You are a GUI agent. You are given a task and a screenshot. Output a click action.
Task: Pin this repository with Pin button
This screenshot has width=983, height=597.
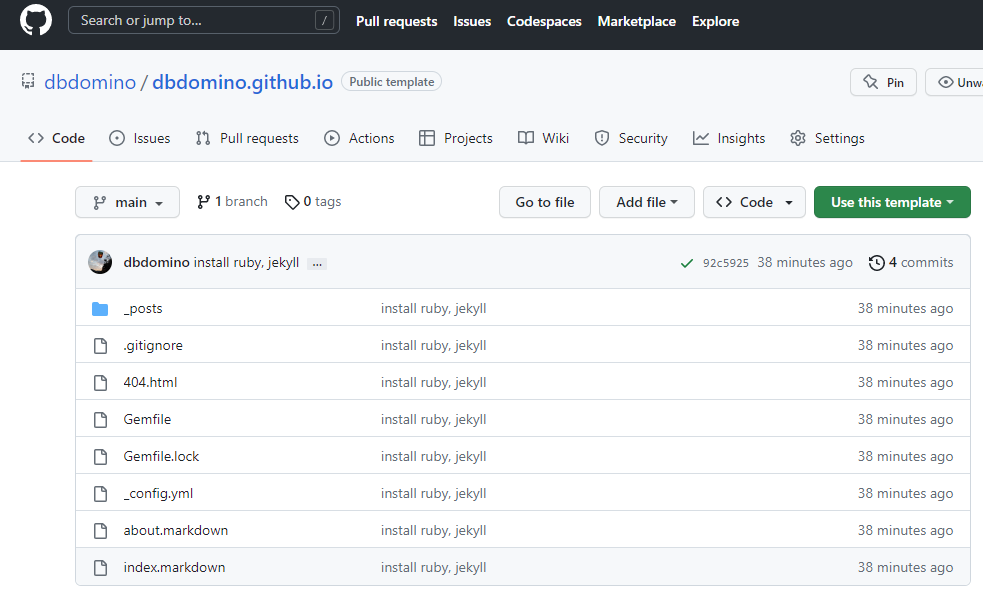(x=883, y=82)
